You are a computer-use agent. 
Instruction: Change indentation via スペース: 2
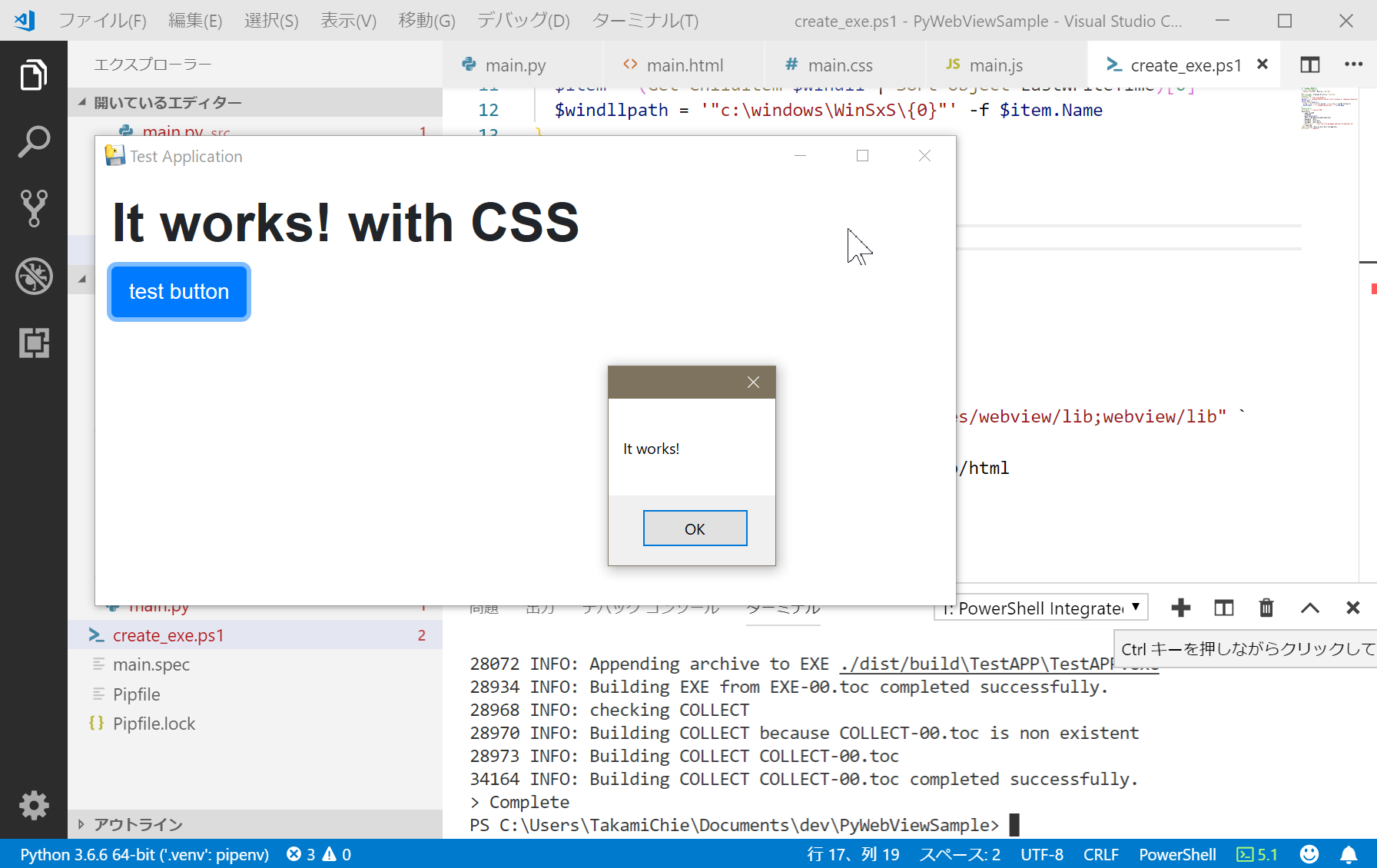point(960,854)
